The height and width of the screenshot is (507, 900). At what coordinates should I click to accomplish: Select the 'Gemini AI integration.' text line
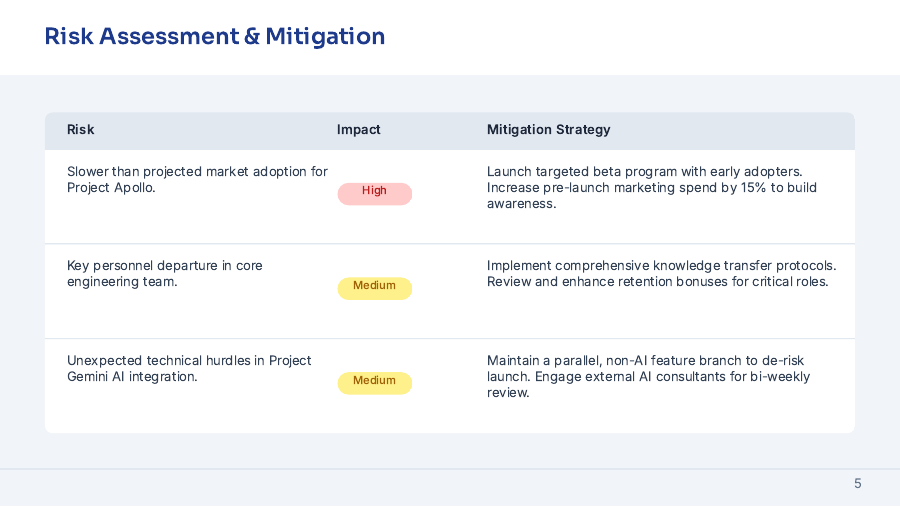point(132,377)
